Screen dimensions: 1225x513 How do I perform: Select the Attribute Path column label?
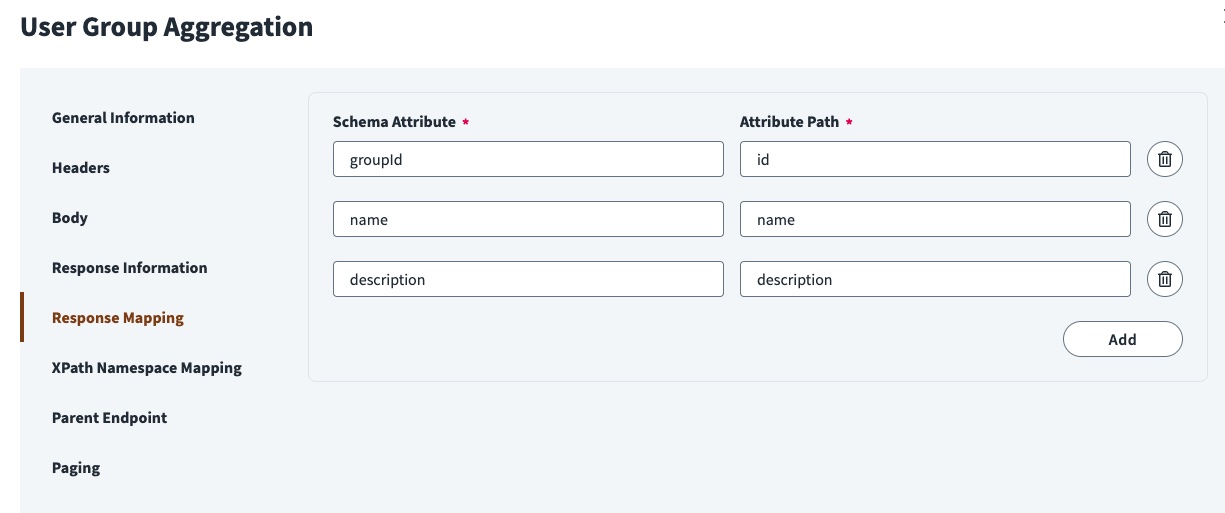pos(789,122)
